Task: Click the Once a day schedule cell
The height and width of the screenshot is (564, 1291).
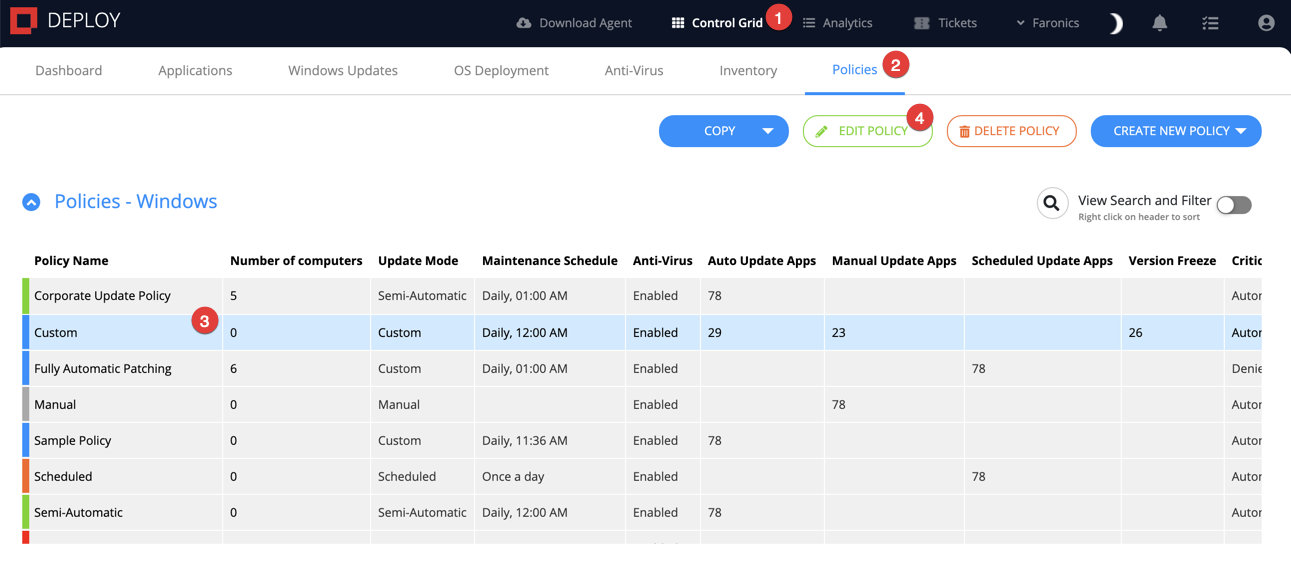Action: point(550,476)
